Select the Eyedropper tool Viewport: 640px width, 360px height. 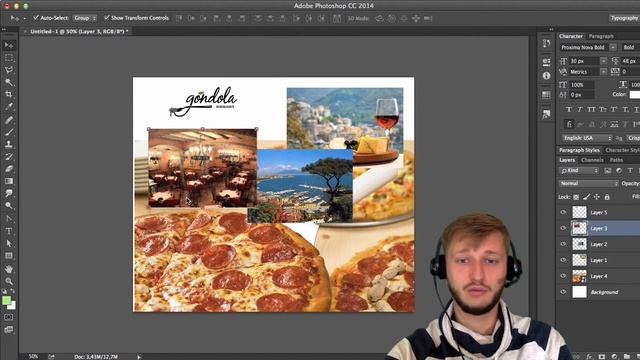(x=9, y=107)
